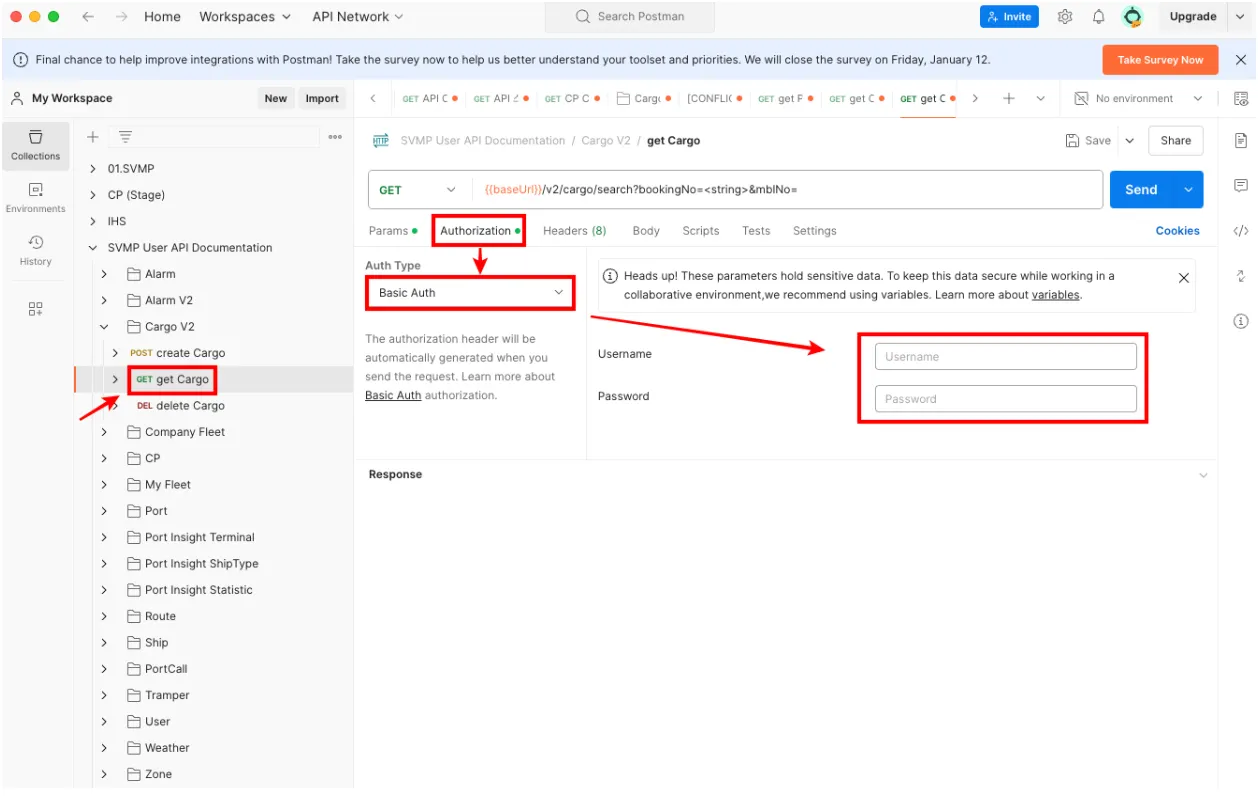Go back with the left arrow icon
The width and height of the screenshot is (1258, 796).
(88, 17)
